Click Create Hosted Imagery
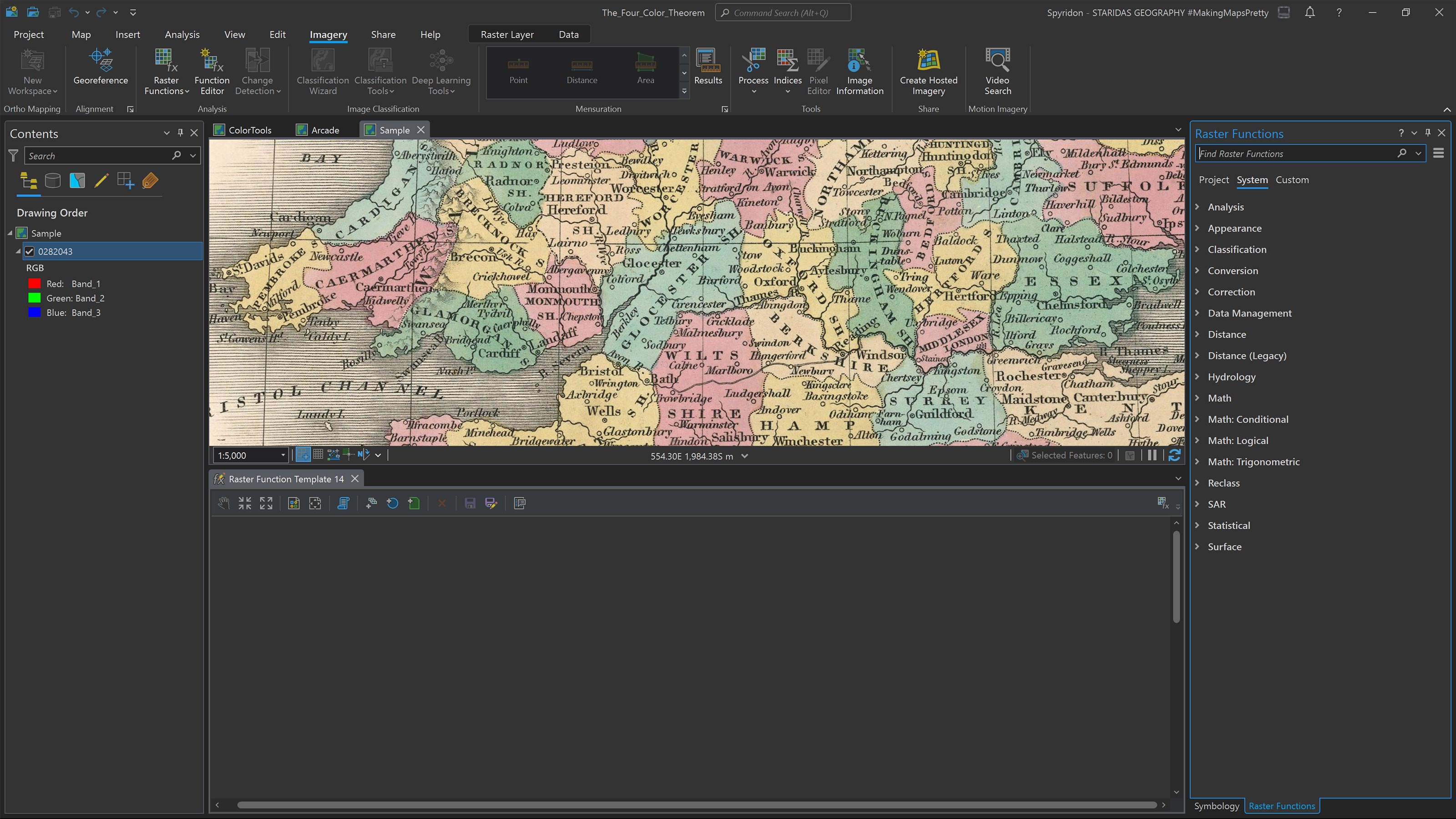The width and height of the screenshot is (1456, 819). click(928, 72)
